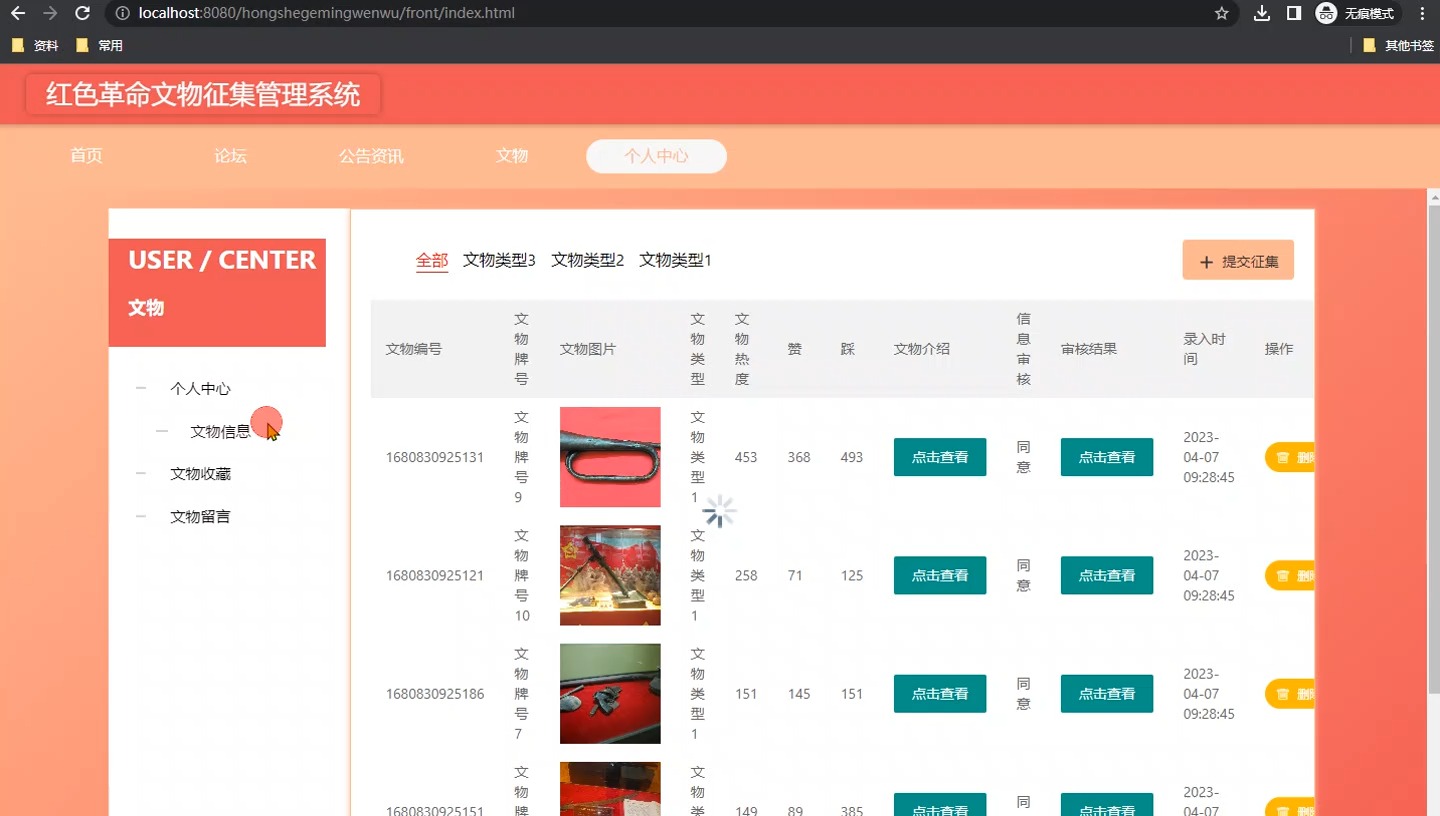Click the 提交征集 button

click(x=1238, y=260)
